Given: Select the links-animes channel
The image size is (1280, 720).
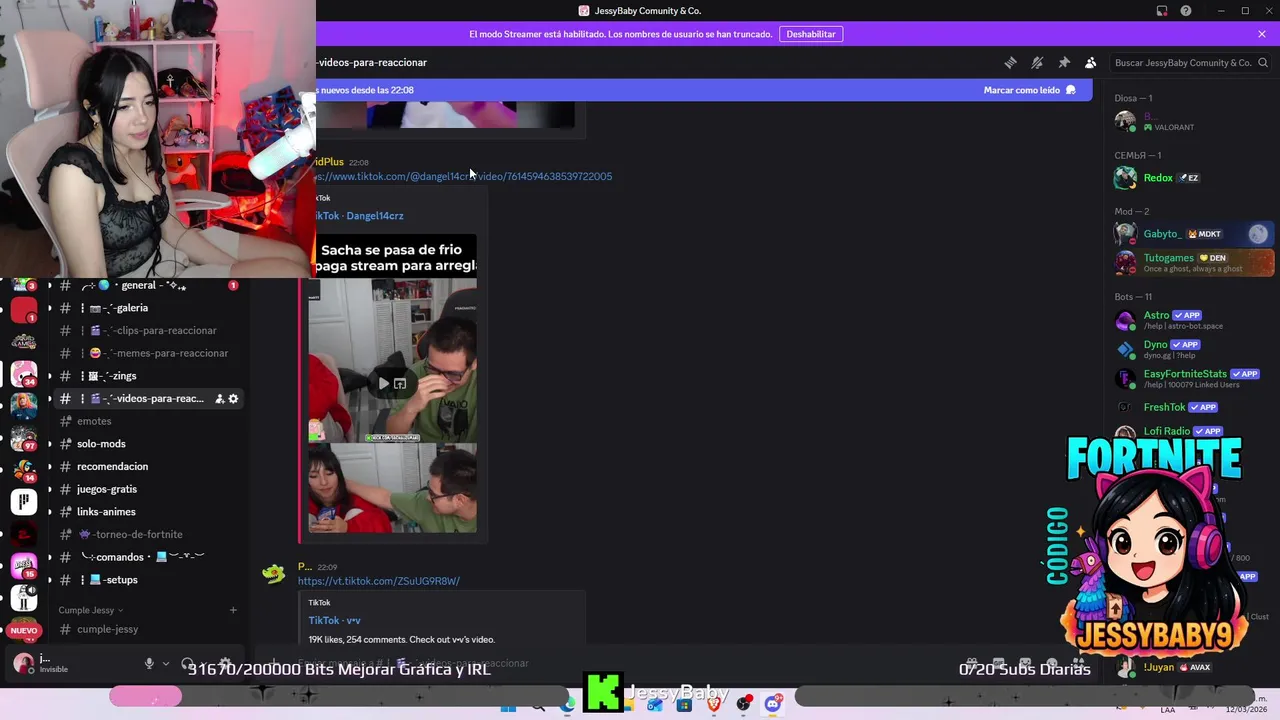Looking at the screenshot, I should point(145,512).
